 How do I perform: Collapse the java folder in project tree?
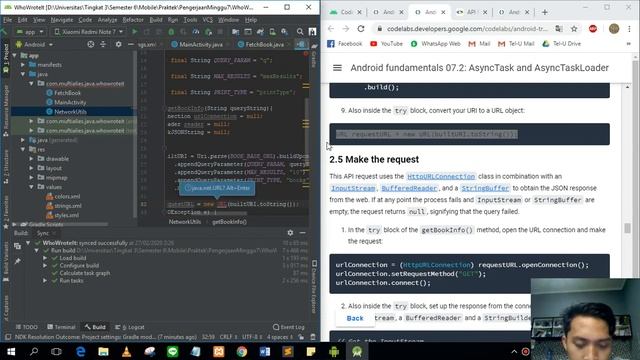click(x=23, y=74)
